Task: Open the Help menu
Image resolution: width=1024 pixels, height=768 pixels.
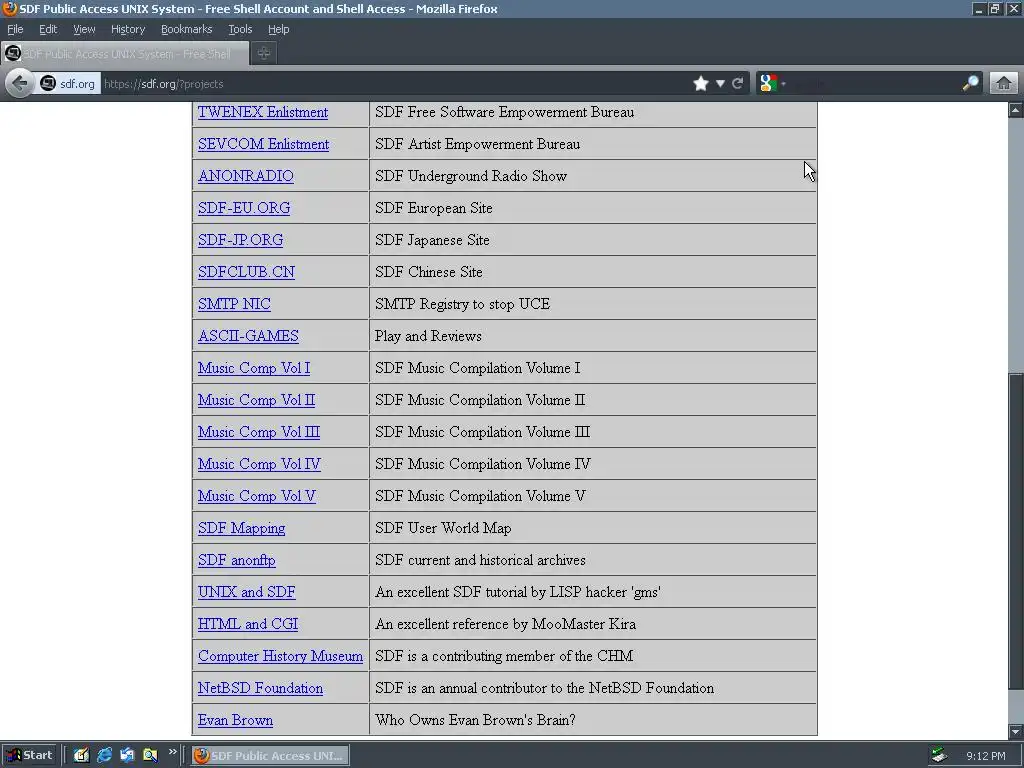Action: pos(279,29)
